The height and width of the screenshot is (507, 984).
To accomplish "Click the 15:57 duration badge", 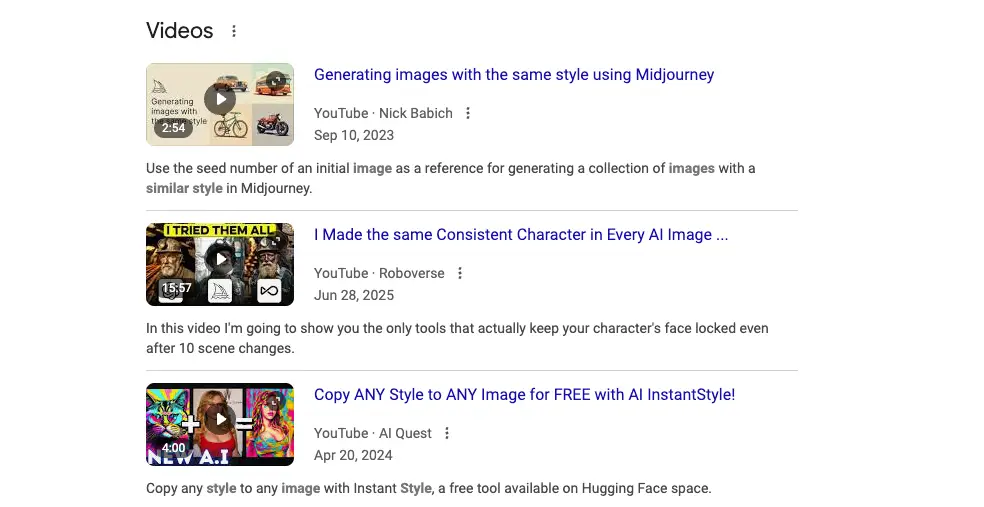I will point(177,288).
